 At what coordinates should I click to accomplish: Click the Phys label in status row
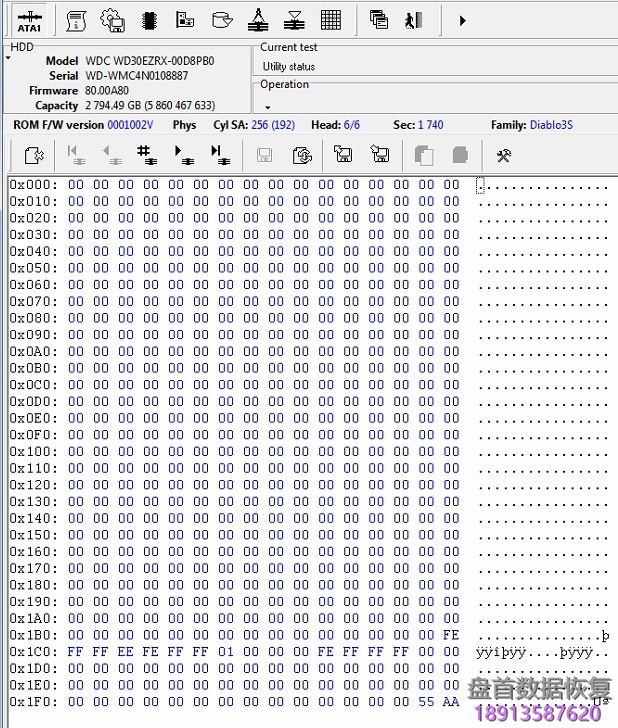184,125
